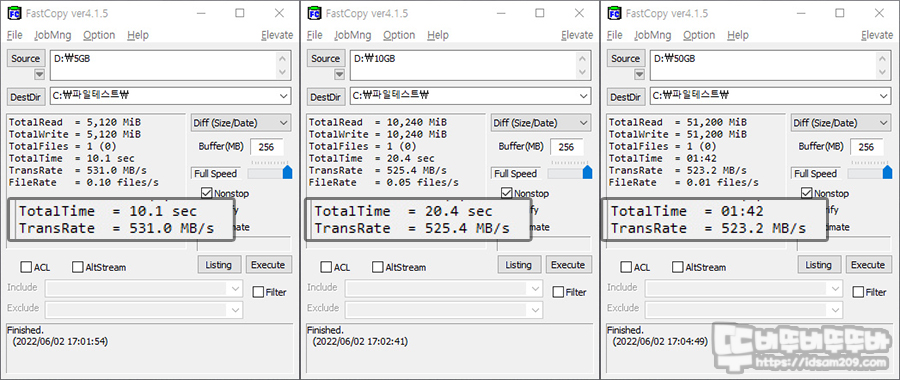Click timestamp '(2022/06/02 17:04:49)' status text
This screenshot has width=900, height=380.
660,342
